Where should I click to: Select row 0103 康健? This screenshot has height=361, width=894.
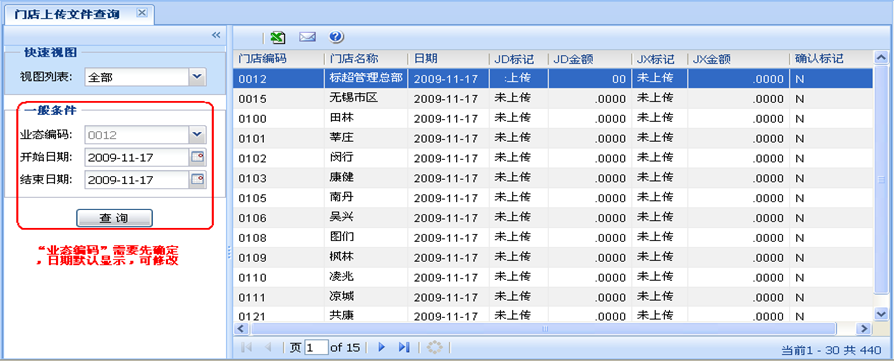coord(553,179)
